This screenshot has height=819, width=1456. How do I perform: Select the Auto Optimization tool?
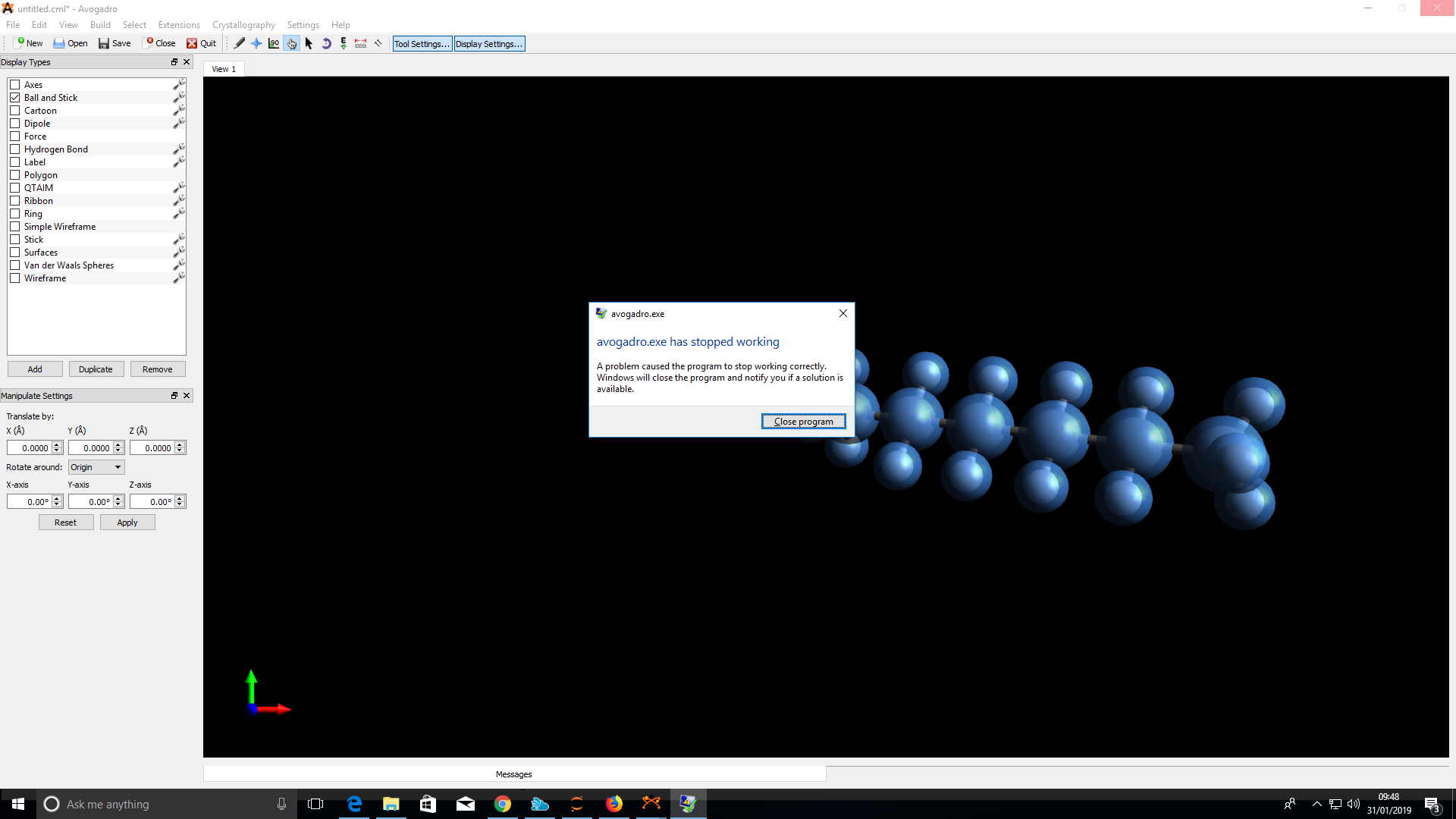[344, 43]
